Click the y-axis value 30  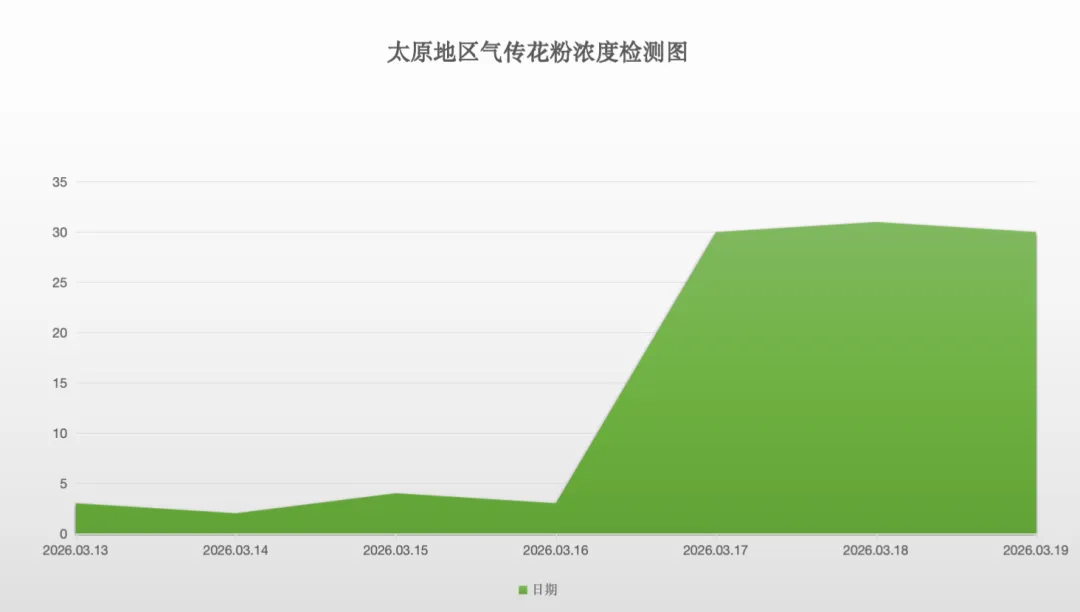point(60,233)
